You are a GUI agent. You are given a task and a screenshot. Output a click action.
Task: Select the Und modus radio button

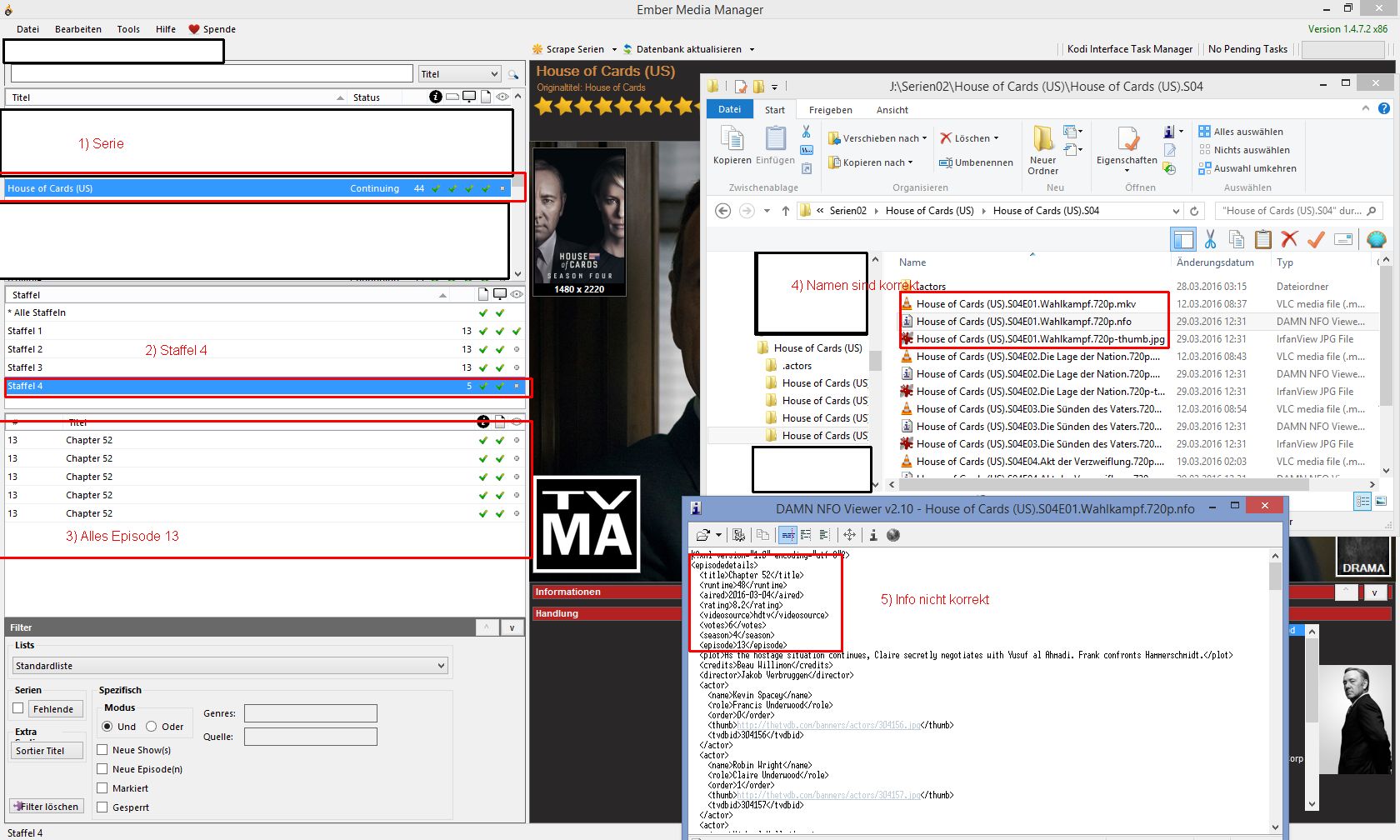(107, 727)
